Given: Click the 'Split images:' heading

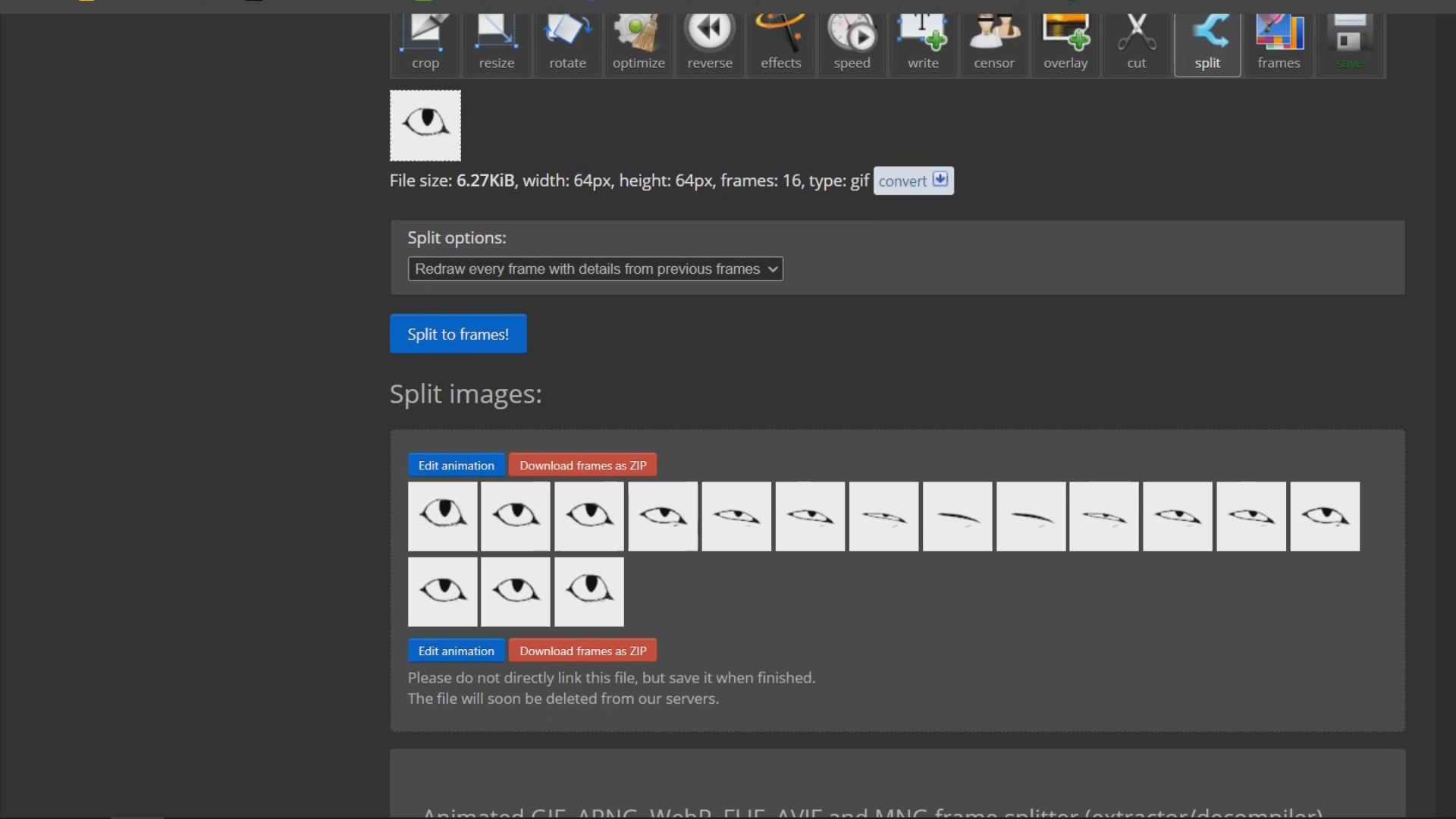Looking at the screenshot, I should (466, 394).
